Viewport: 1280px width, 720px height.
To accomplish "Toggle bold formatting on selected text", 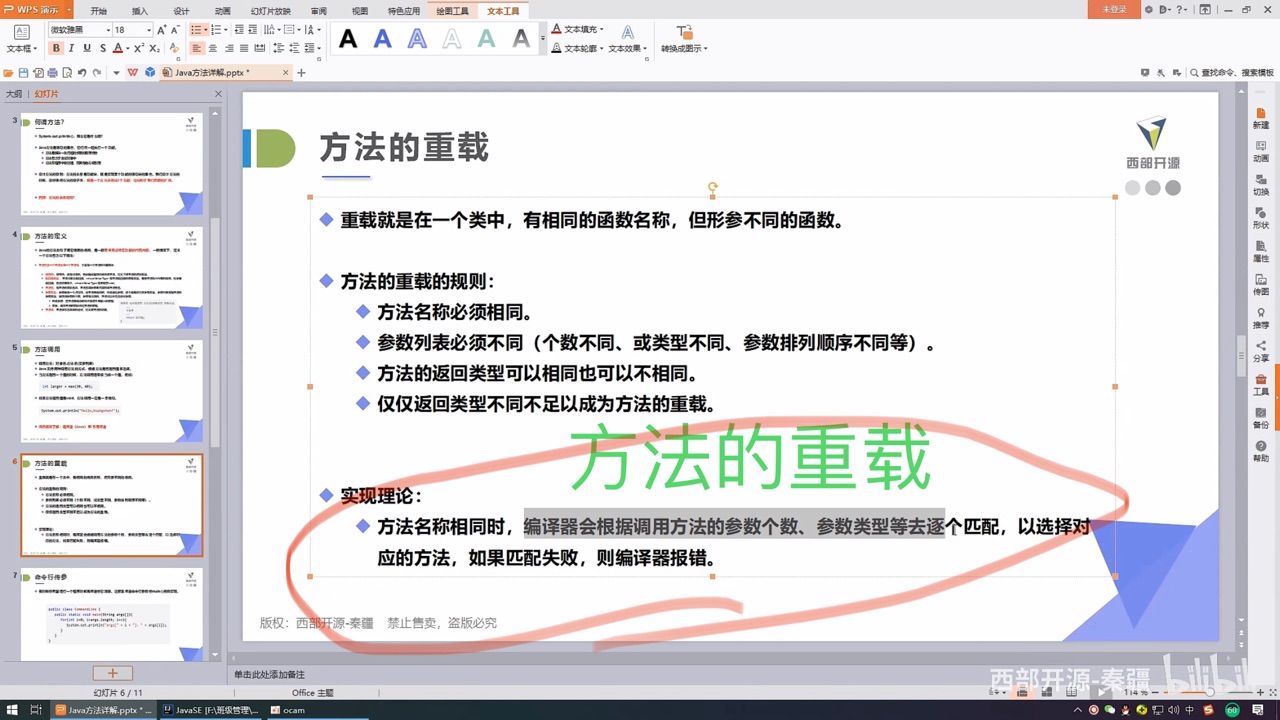I will [57, 47].
